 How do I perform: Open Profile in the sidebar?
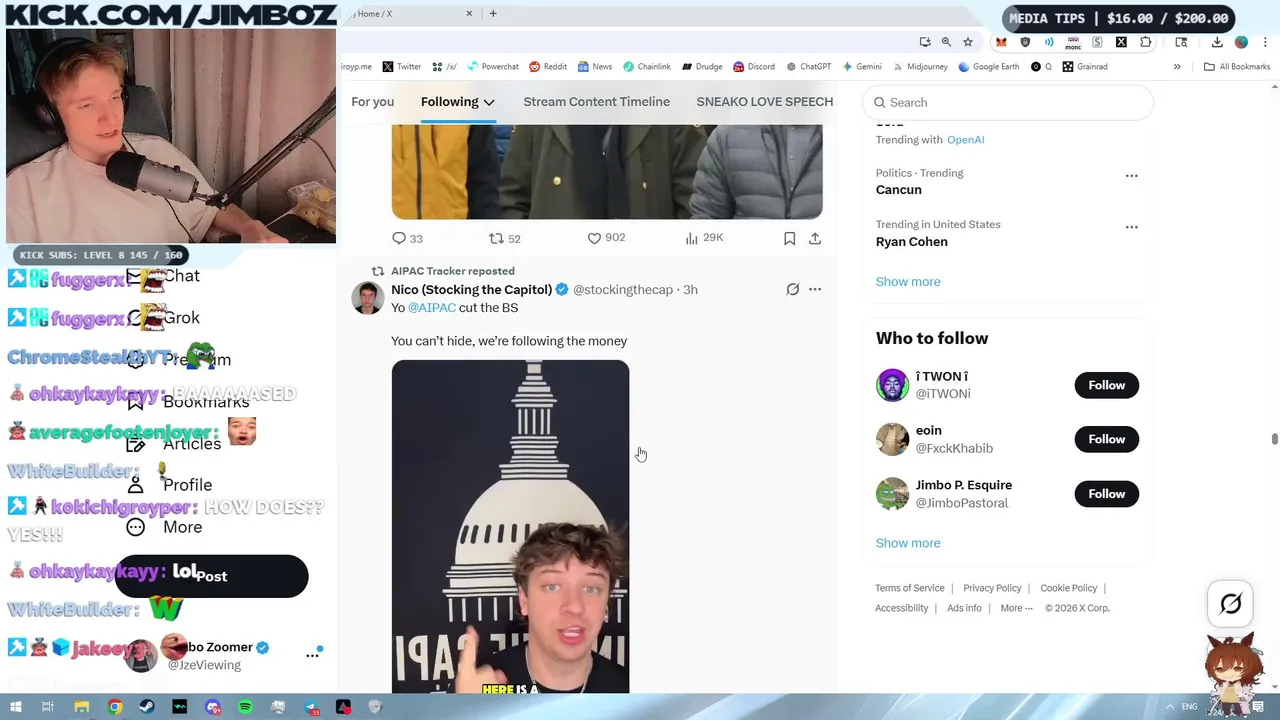[x=170, y=485]
